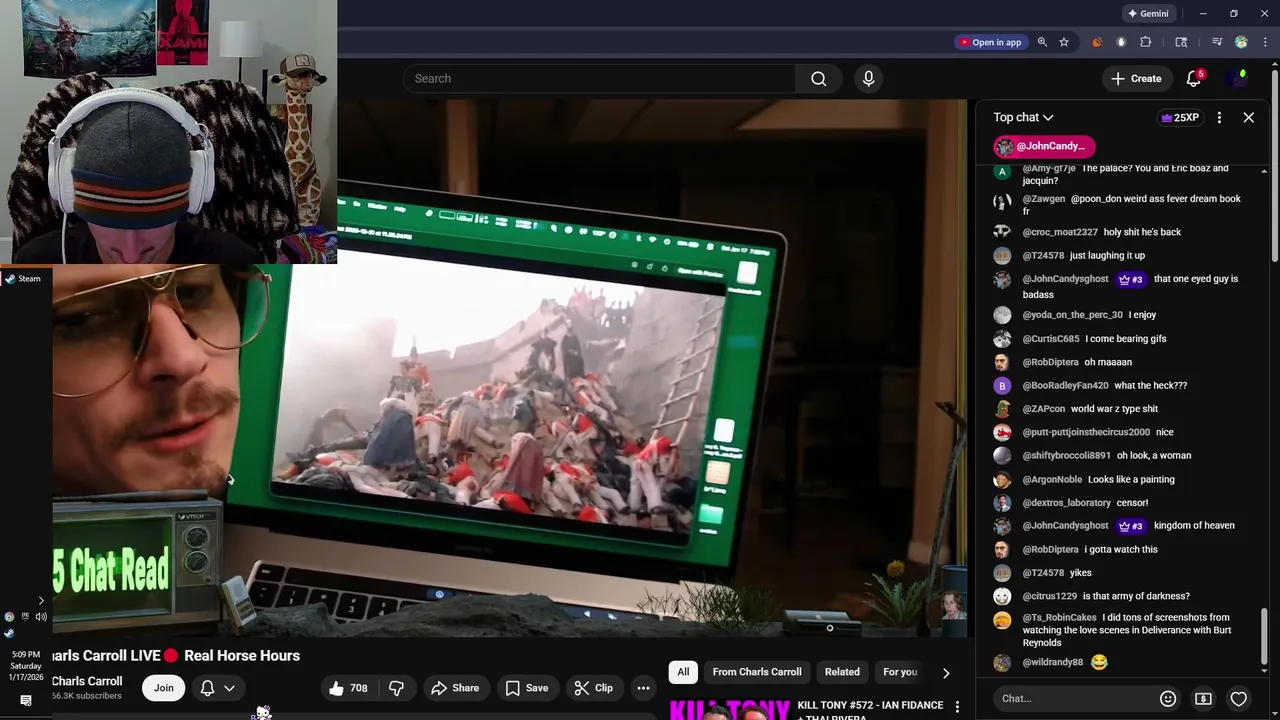Expand the Top chat dropdown
Image resolution: width=1280 pixels, height=720 pixels.
coord(1023,118)
